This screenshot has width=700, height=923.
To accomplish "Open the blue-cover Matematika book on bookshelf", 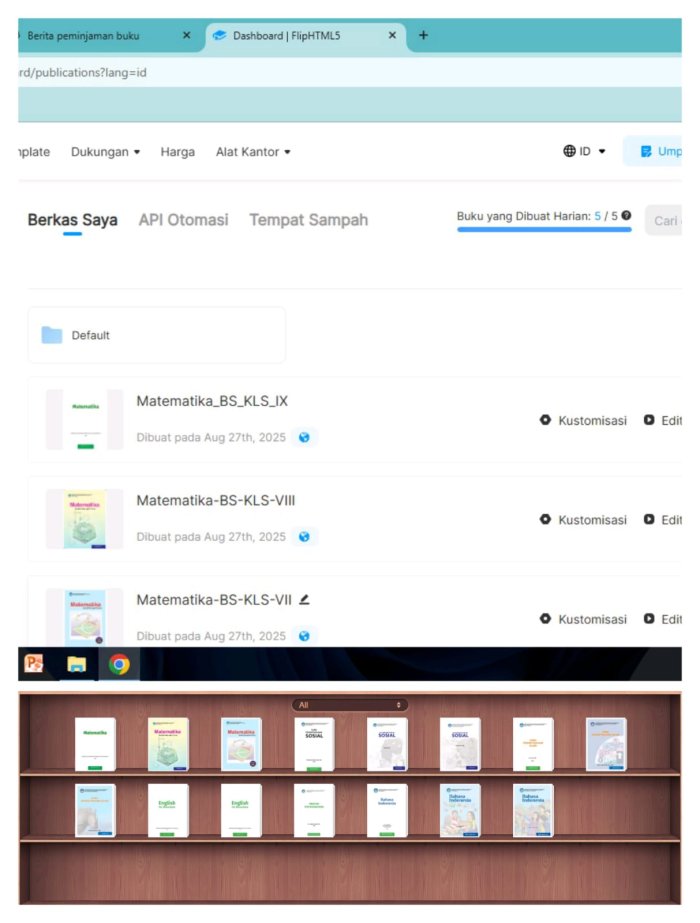I will [241, 744].
